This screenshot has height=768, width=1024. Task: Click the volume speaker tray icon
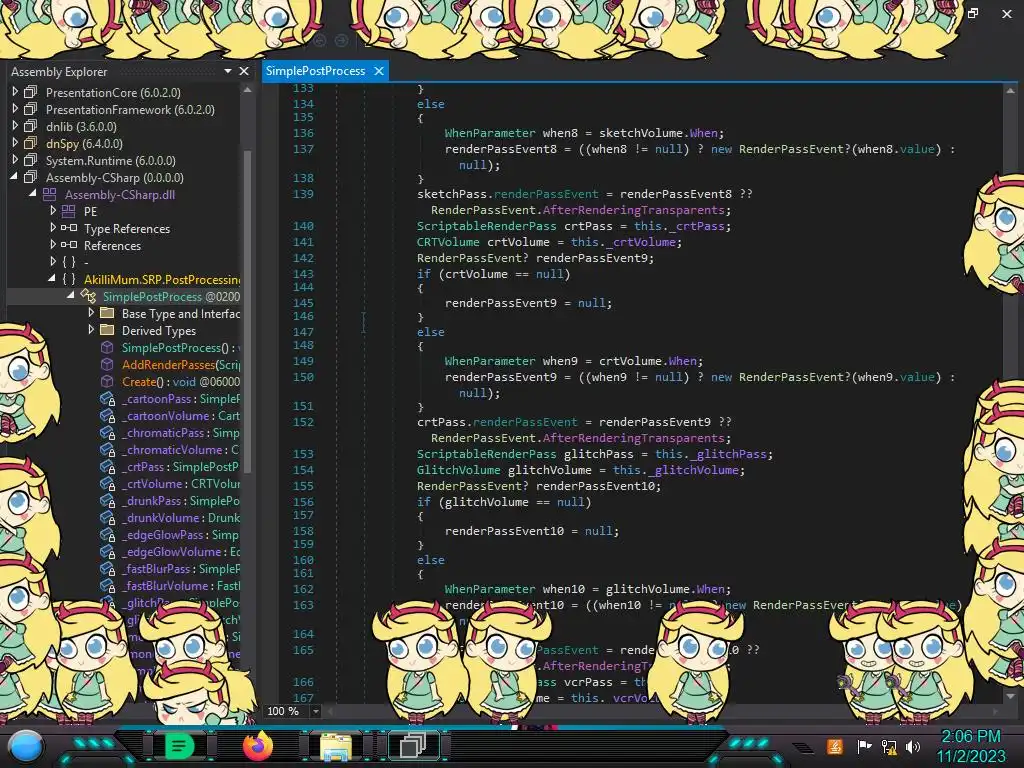click(x=914, y=746)
